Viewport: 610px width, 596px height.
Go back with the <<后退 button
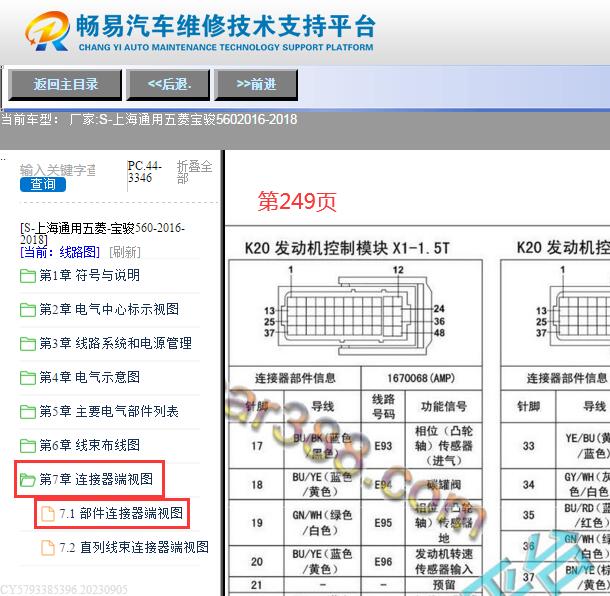[168, 84]
